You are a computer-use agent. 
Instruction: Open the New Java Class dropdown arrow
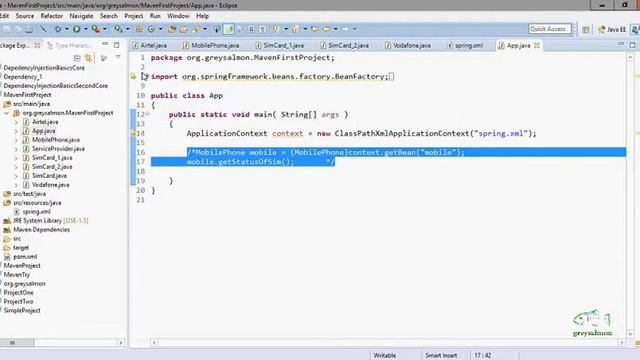pos(160,29)
